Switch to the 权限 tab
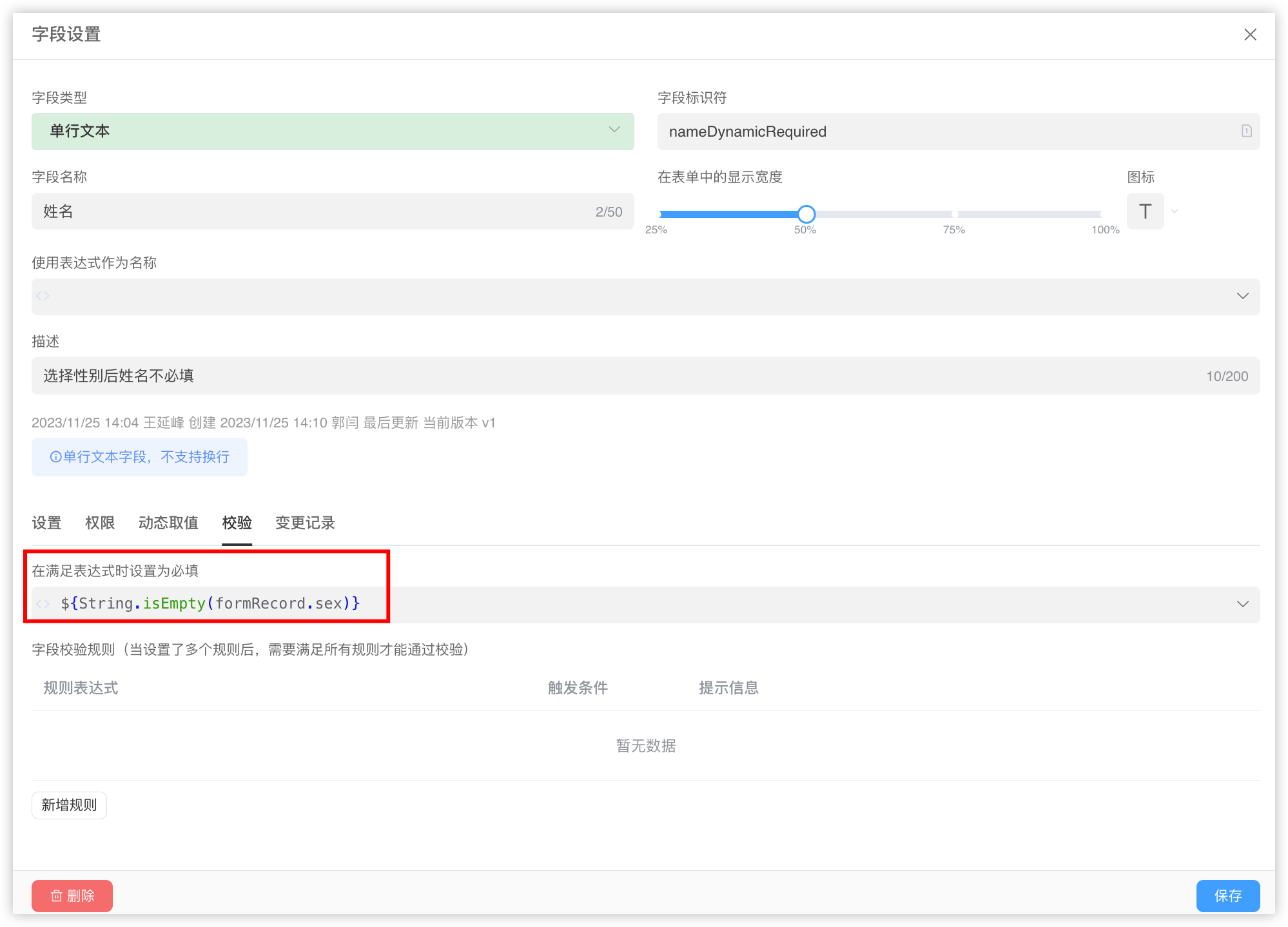This screenshot has width=1288, height=927. click(x=100, y=523)
